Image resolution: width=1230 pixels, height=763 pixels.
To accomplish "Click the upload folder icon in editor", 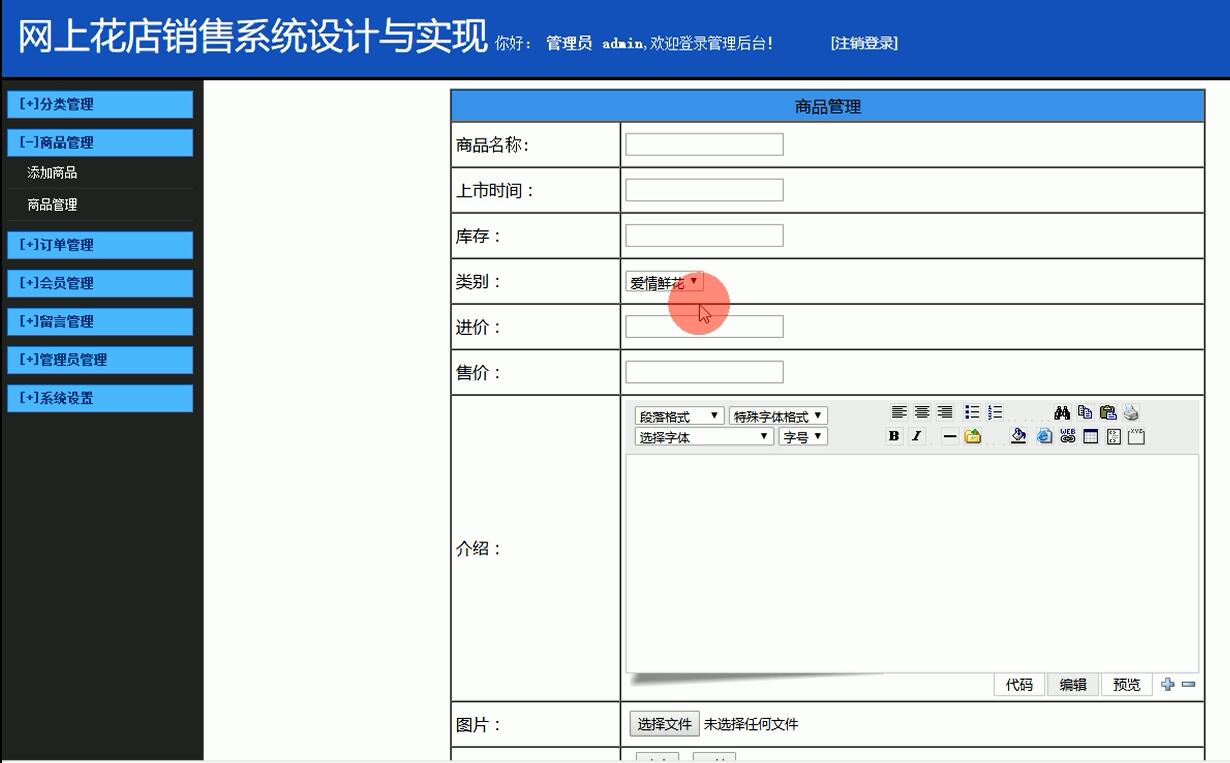I will [x=973, y=436].
